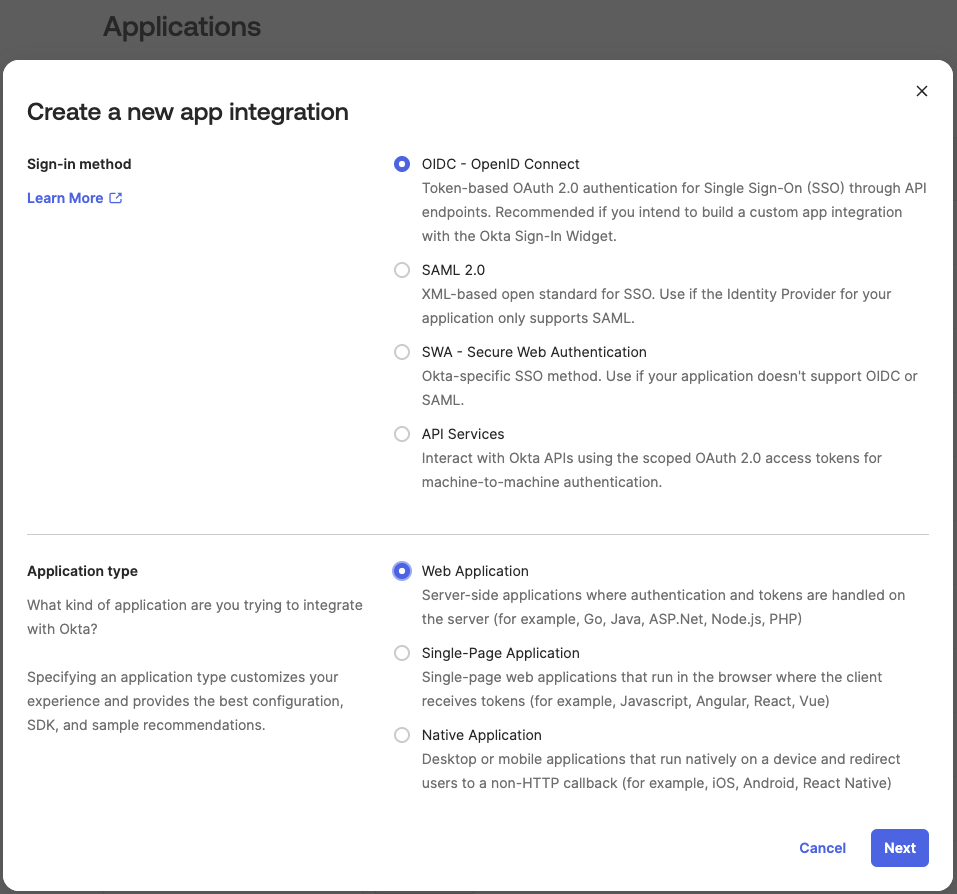Screen dimensions: 957x894
Task: Select the SWA Secure Web Authentication radio circle
Action: 402,352
